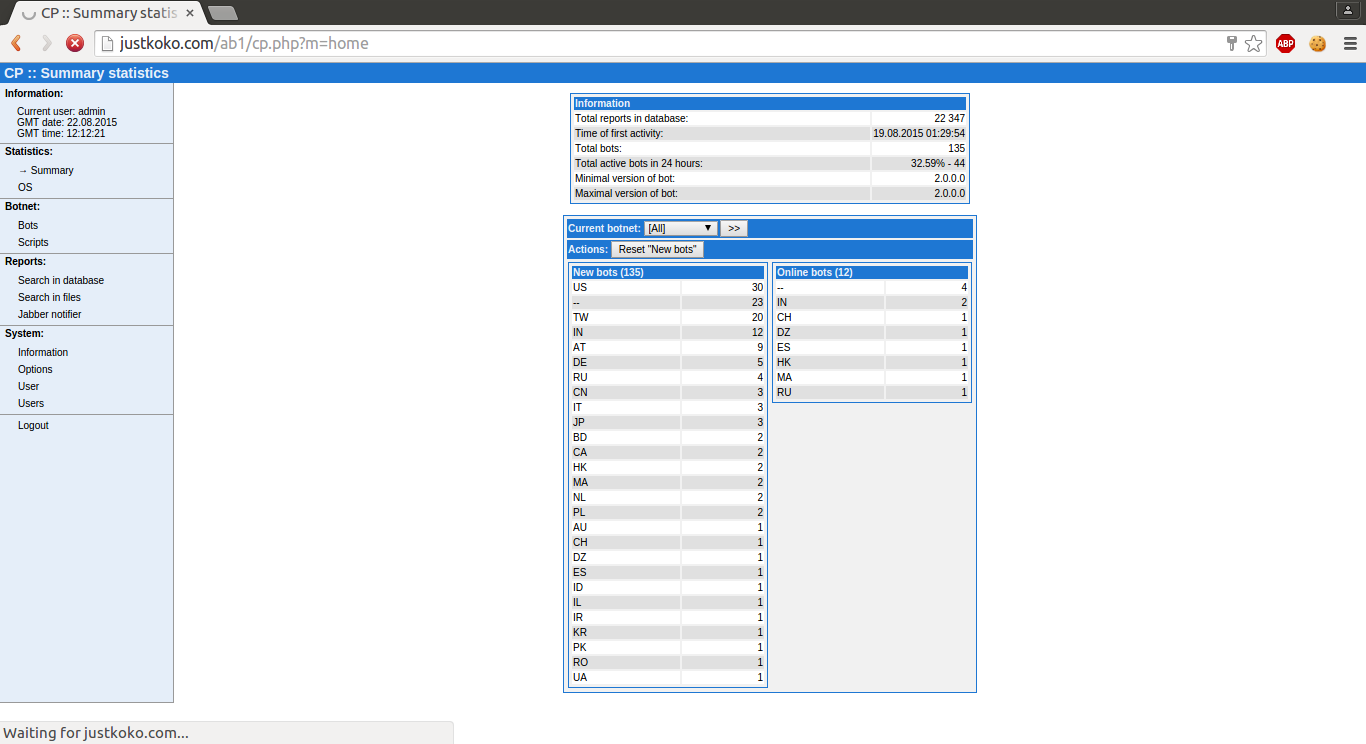Click the browser back arrow button
This screenshot has height=744, width=1366.
pos(16,43)
